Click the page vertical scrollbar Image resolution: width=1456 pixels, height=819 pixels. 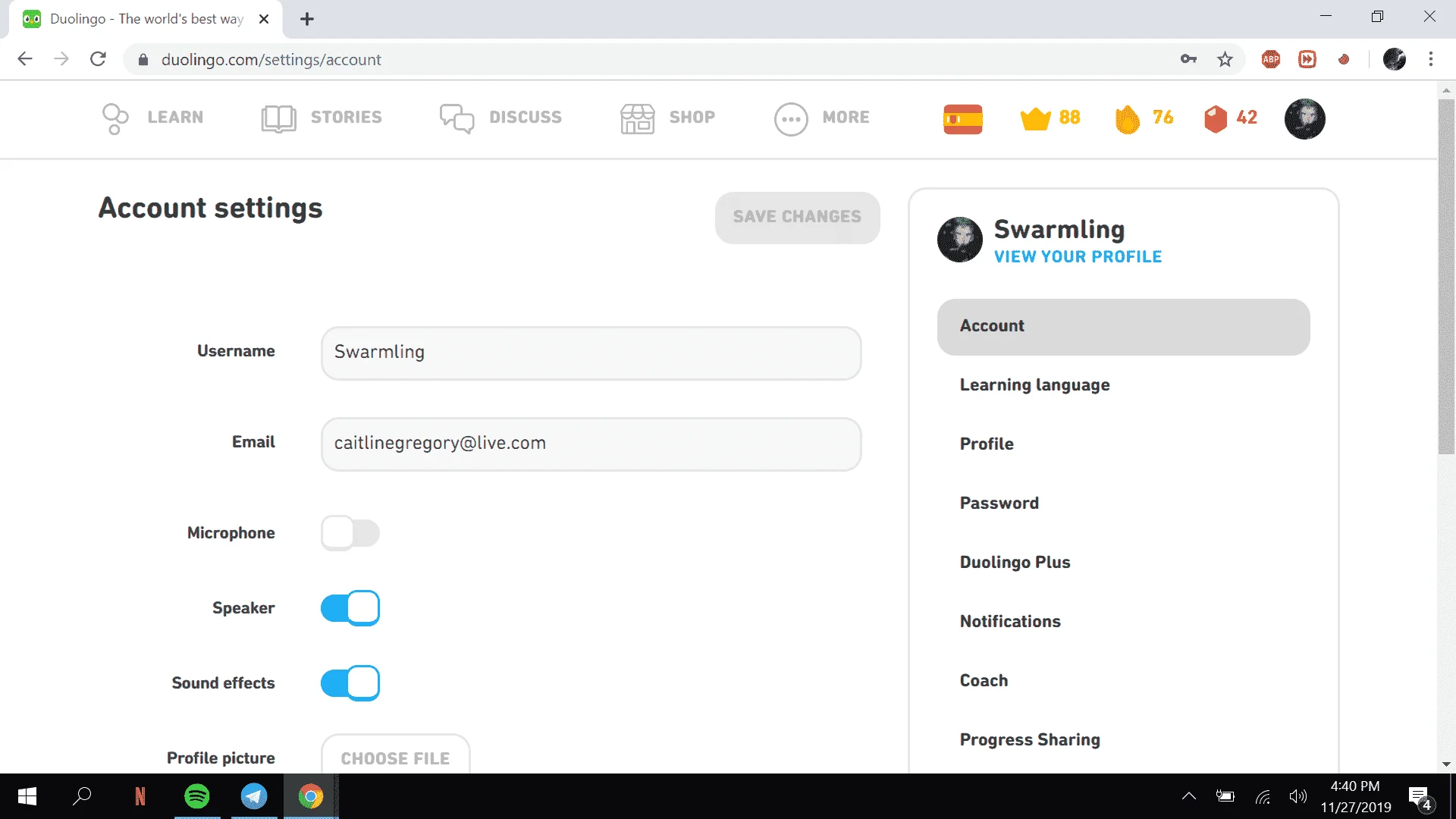click(1446, 278)
